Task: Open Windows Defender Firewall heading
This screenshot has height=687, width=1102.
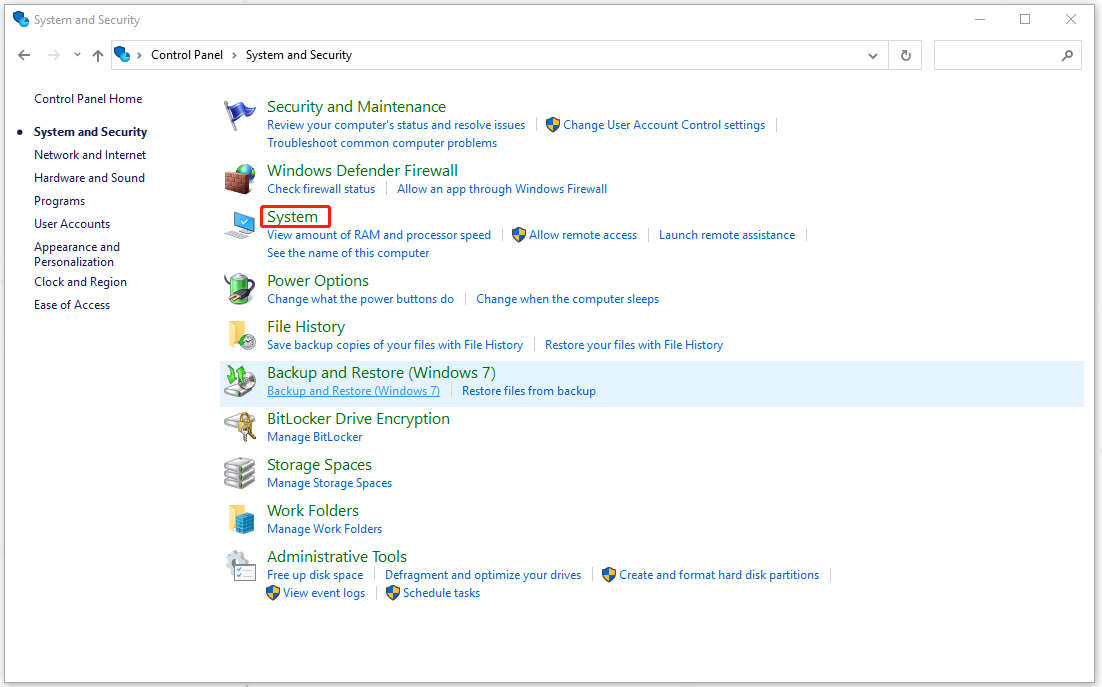Action: 363,171
